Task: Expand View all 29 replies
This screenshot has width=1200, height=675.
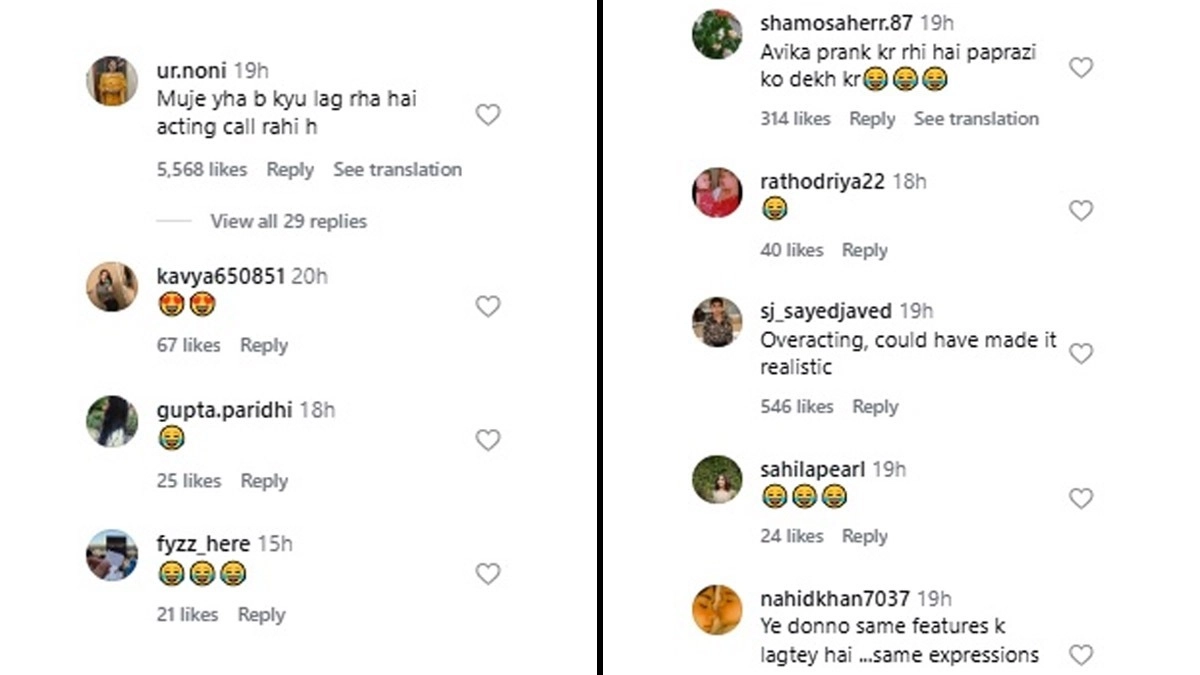Action: click(x=288, y=222)
